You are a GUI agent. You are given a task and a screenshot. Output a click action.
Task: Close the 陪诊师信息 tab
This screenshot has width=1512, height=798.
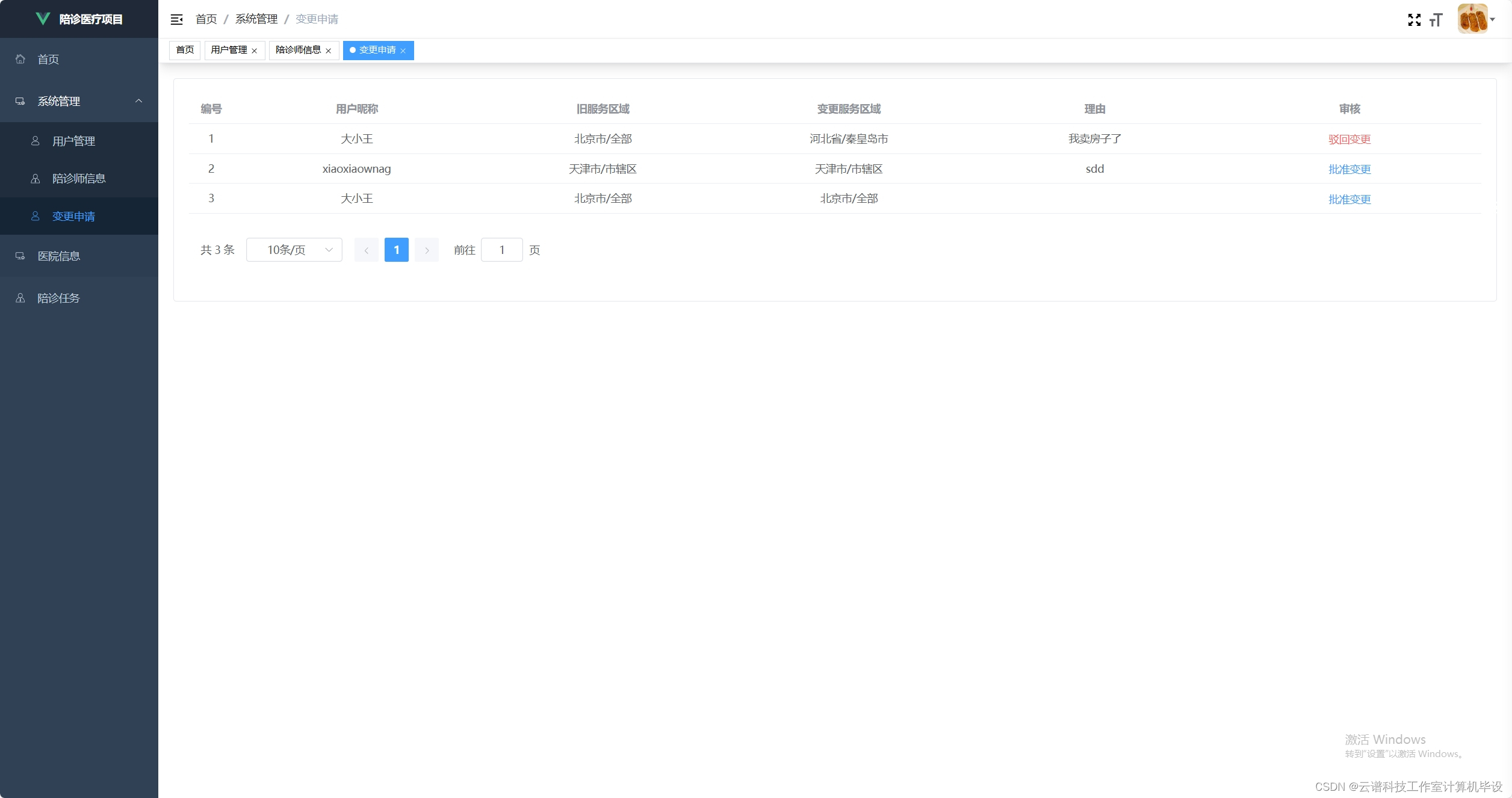[x=329, y=51]
